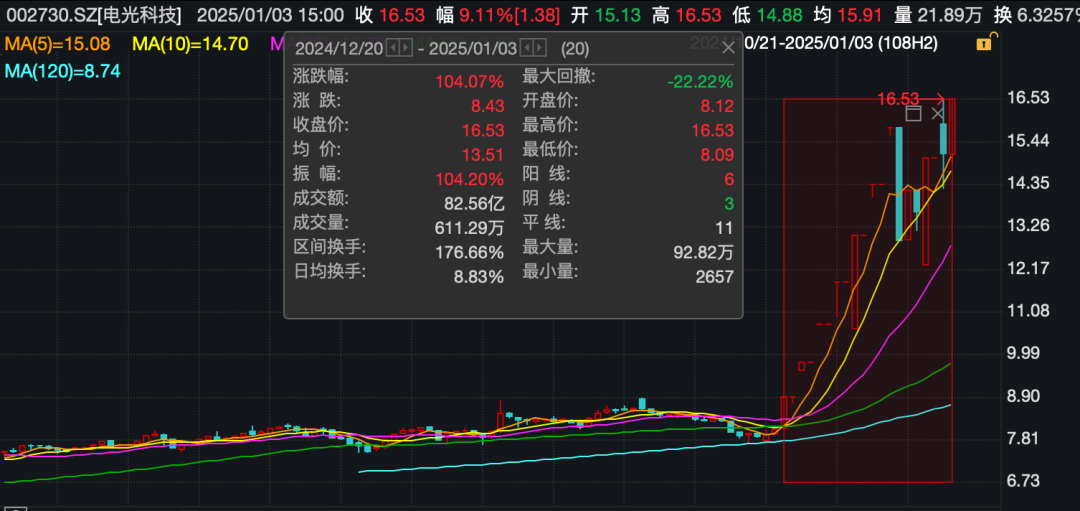Step the 2025/01/03 end date backward
The image size is (1080, 511).
(526, 48)
